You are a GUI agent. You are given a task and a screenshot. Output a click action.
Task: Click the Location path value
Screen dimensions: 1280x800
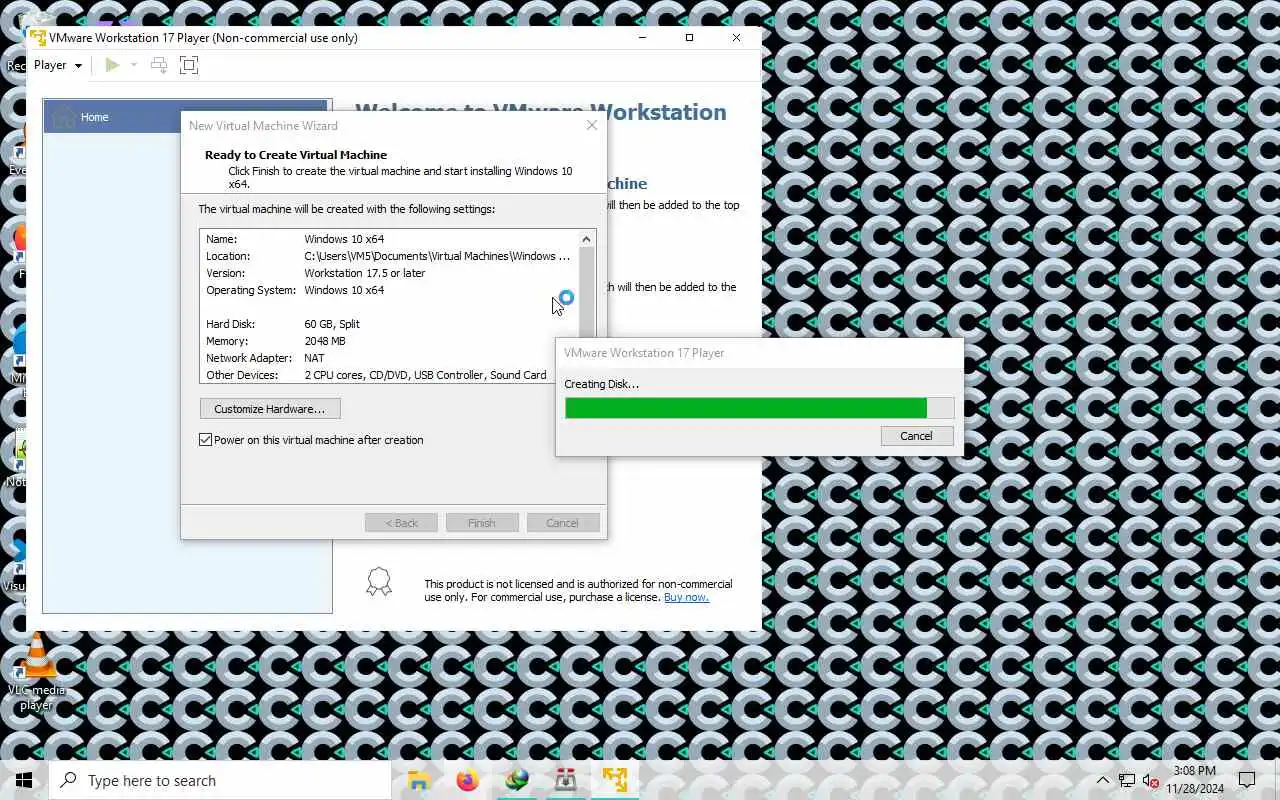pyautogui.click(x=437, y=256)
